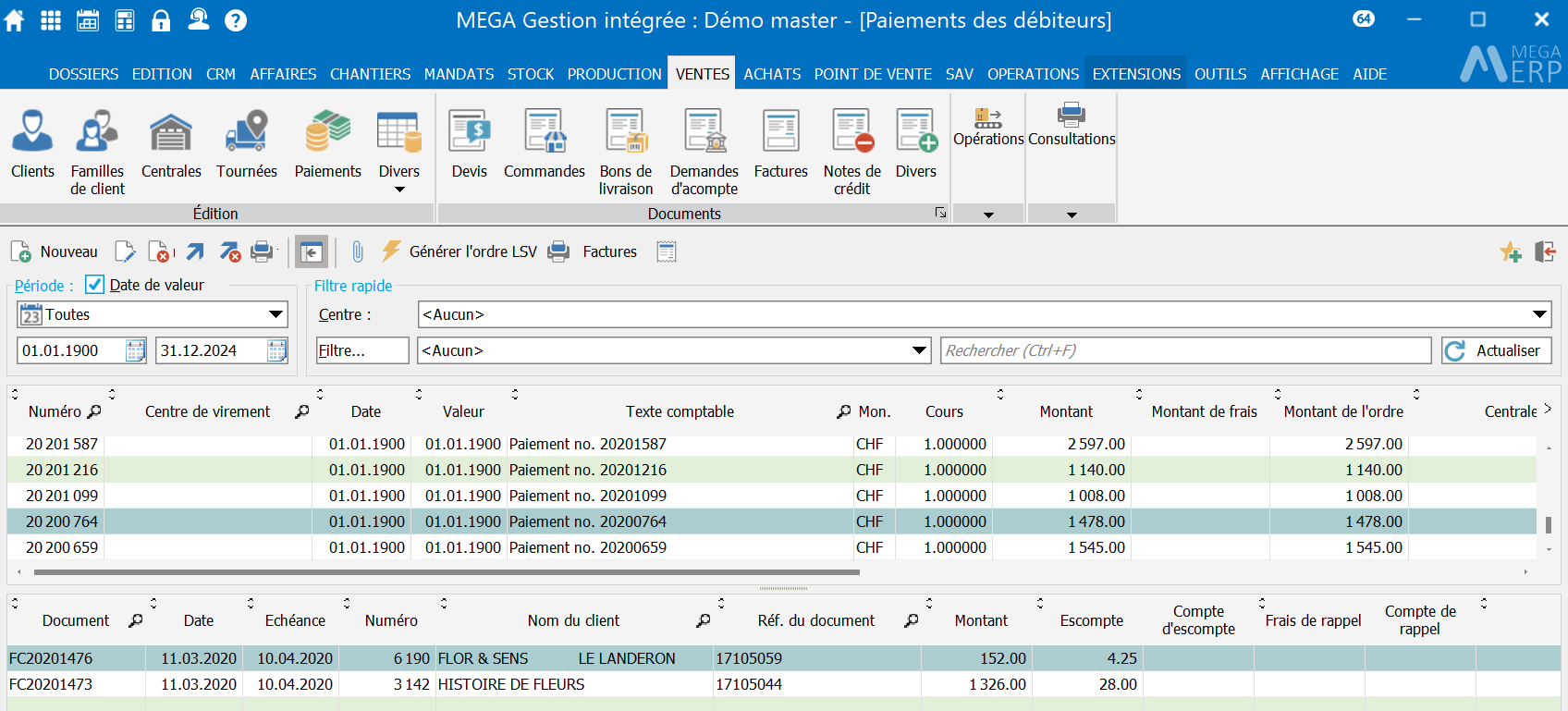Expand the Divers dropdown in Édition group

tap(399, 190)
